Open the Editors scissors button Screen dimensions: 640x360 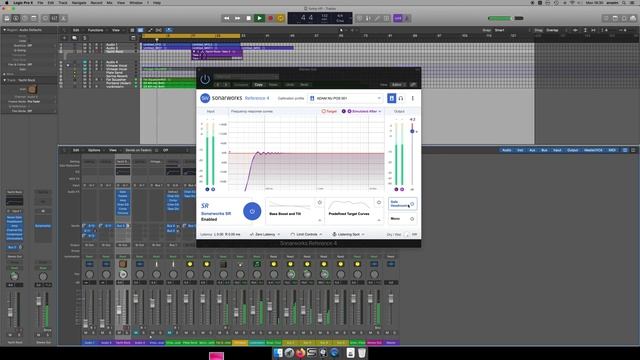click(x=63, y=18)
